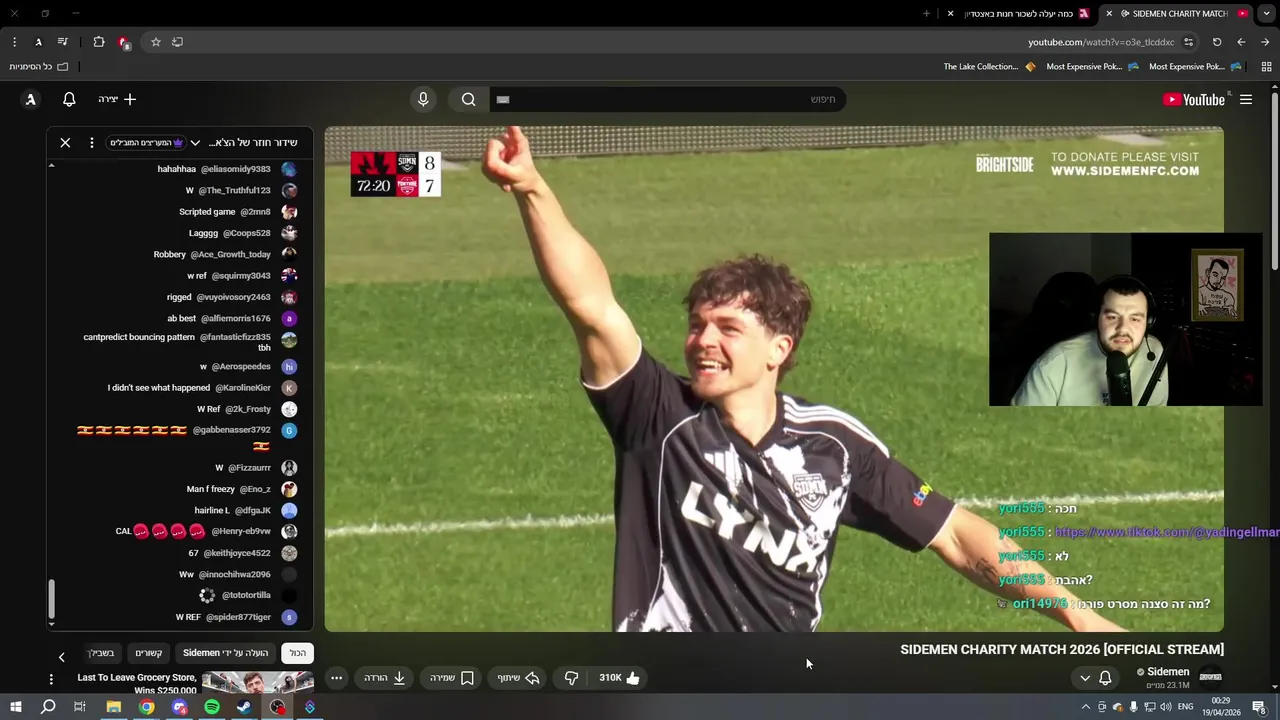Open 'Last To Leave Grocery Store' video thumbnail
This screenshot has width=1280, height=720.
[258, 684]
